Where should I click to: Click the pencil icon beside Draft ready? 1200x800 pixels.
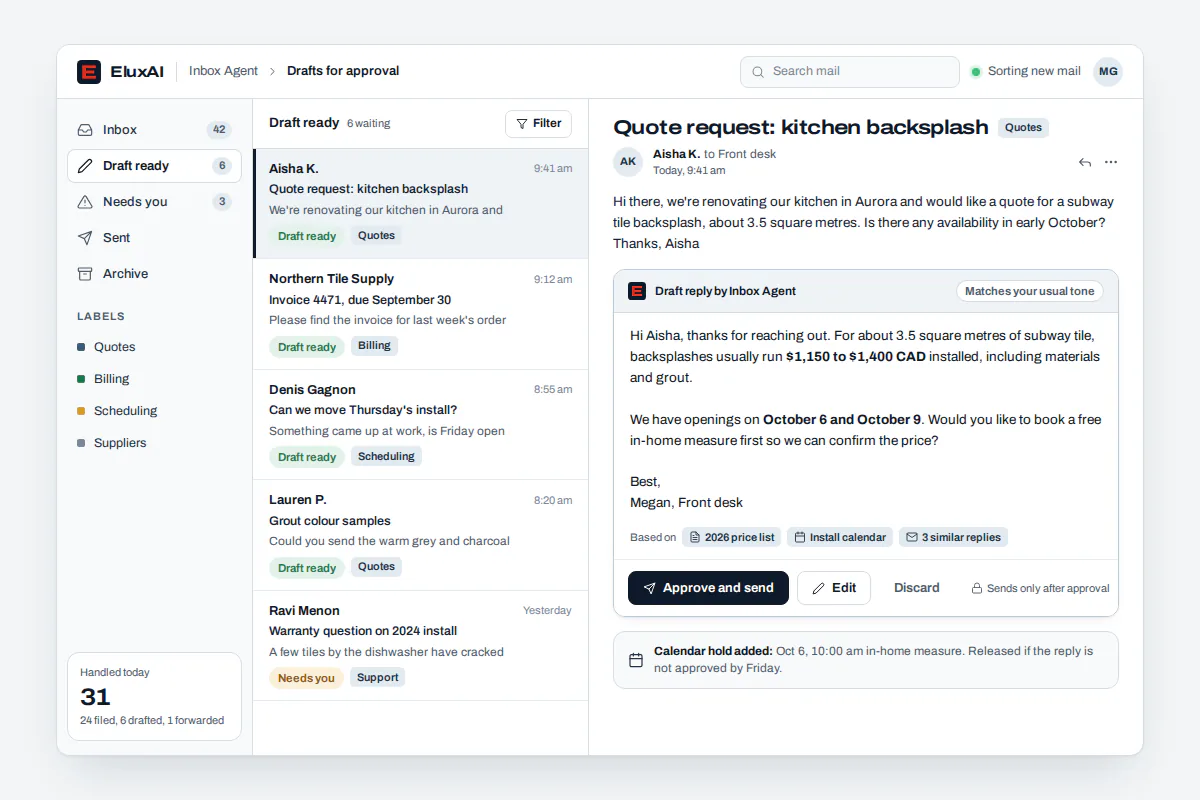(x=85, y=166)
